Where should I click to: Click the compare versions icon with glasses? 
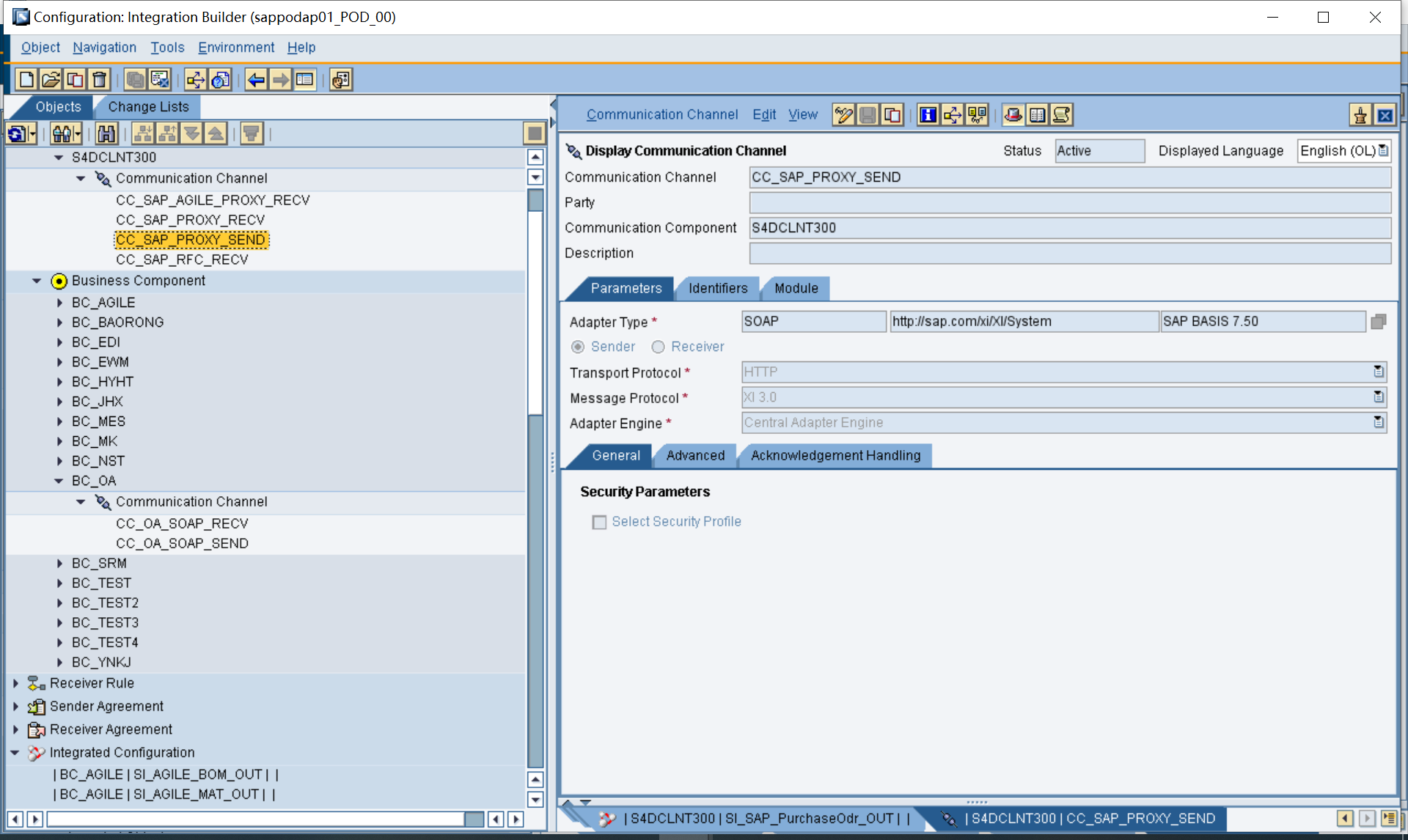[x=977, y=114]
